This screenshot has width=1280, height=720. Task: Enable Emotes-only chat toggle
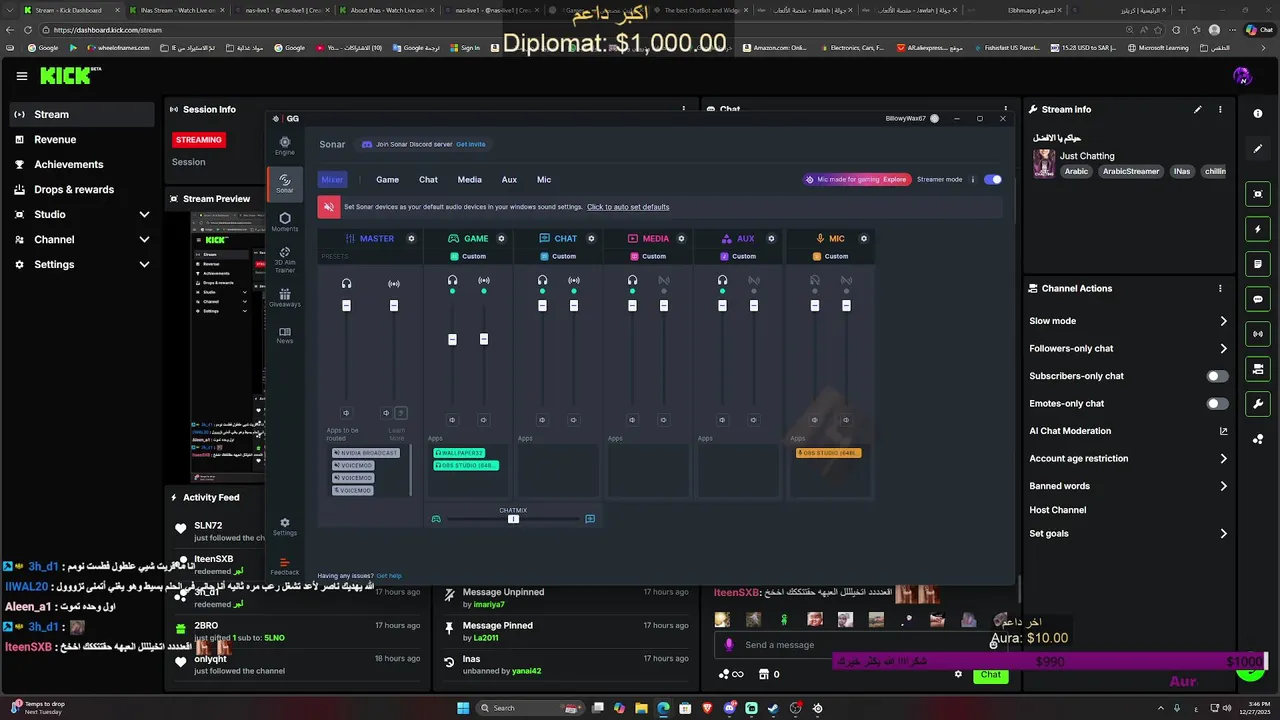coord(1217,404)
